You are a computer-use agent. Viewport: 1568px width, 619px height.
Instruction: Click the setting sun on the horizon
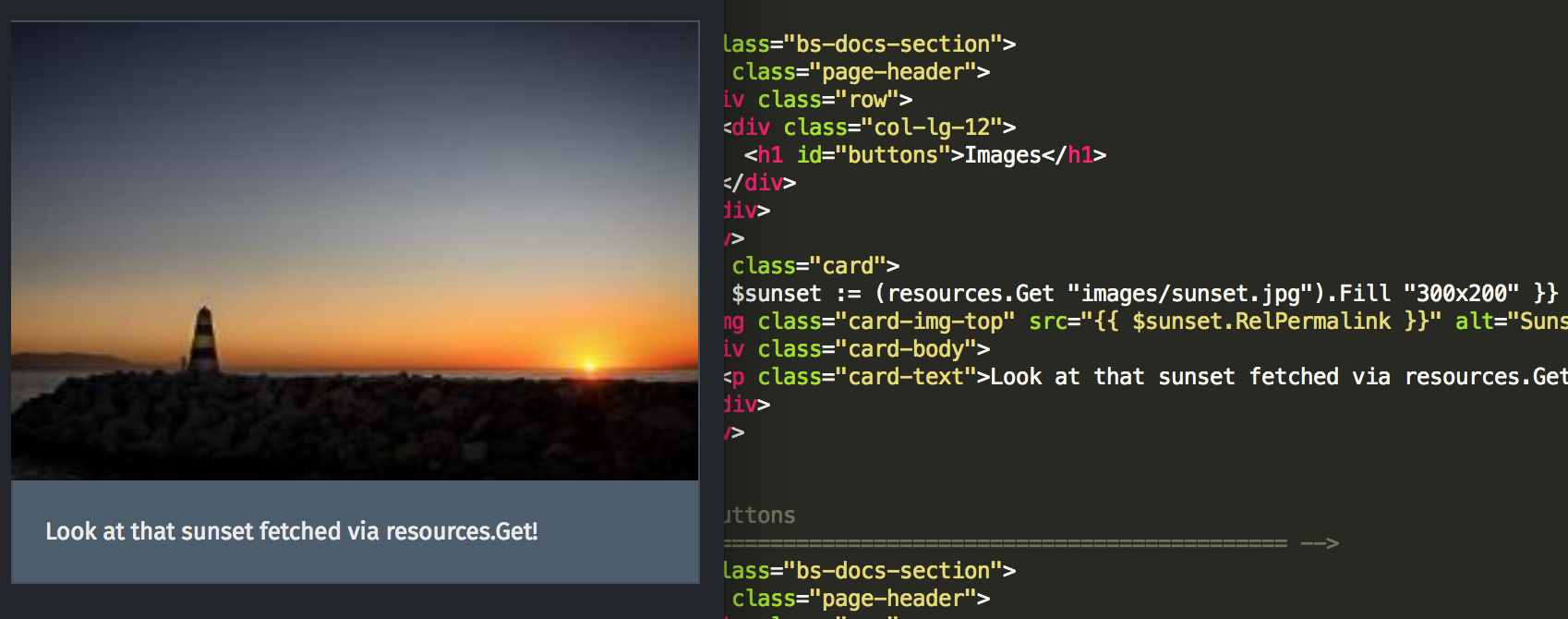click(588, 363)
